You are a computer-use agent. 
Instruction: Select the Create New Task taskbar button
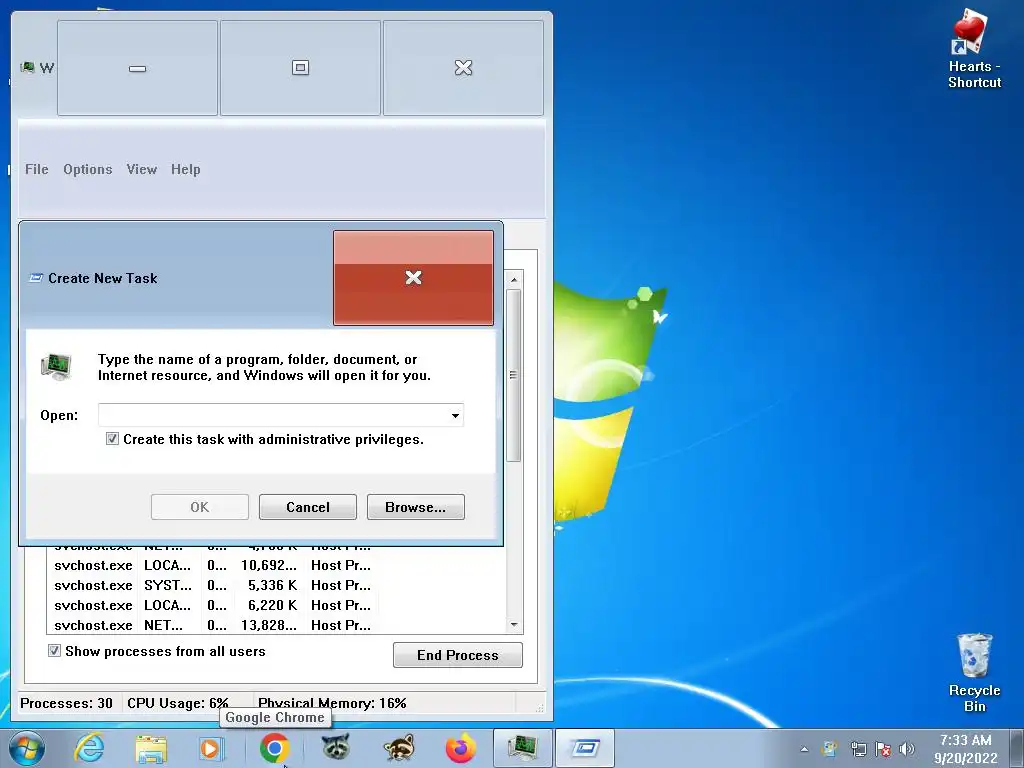pos(585,748)
